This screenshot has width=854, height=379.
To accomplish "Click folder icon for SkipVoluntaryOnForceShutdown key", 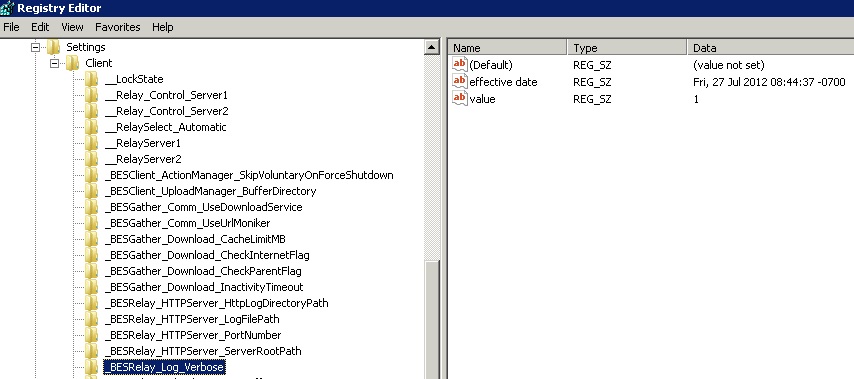I will point(92,175).
